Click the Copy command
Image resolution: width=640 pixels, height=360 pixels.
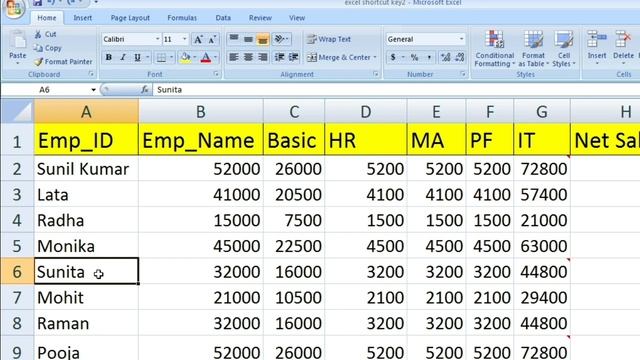pyautogui.click(x=48, y=48)
